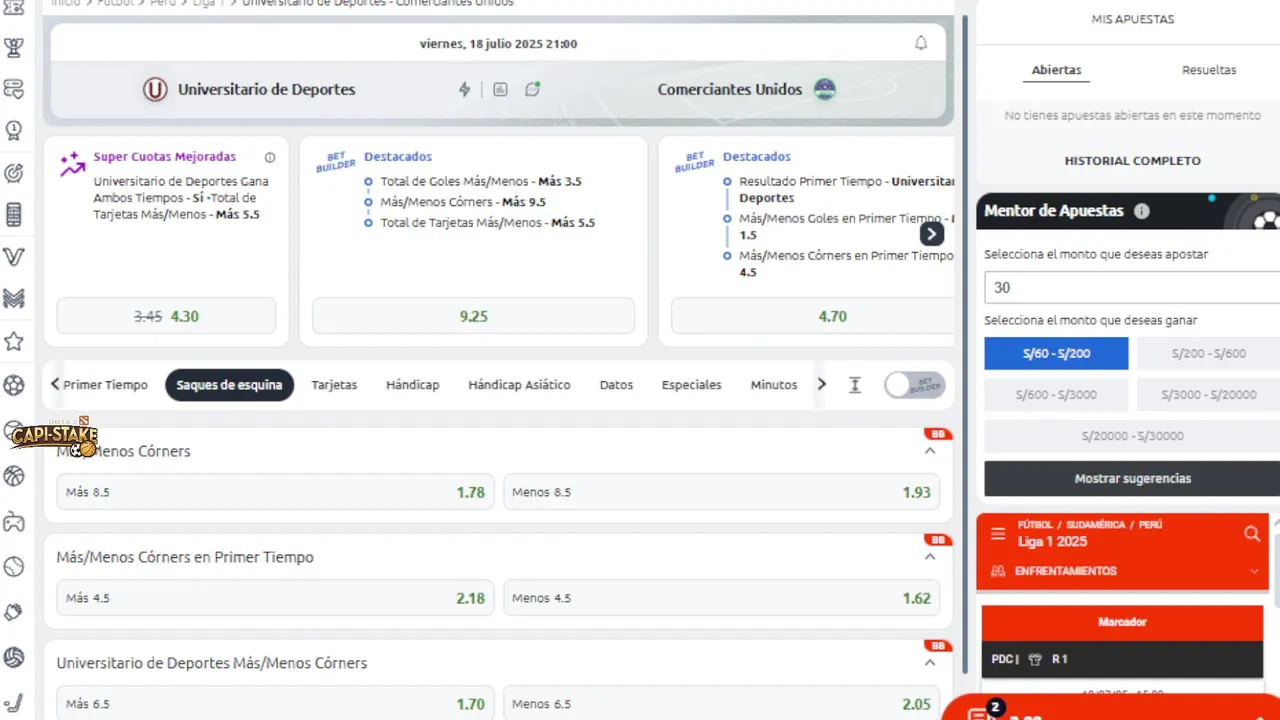
Task: Switch to Minutos tab
Action: 774,385
